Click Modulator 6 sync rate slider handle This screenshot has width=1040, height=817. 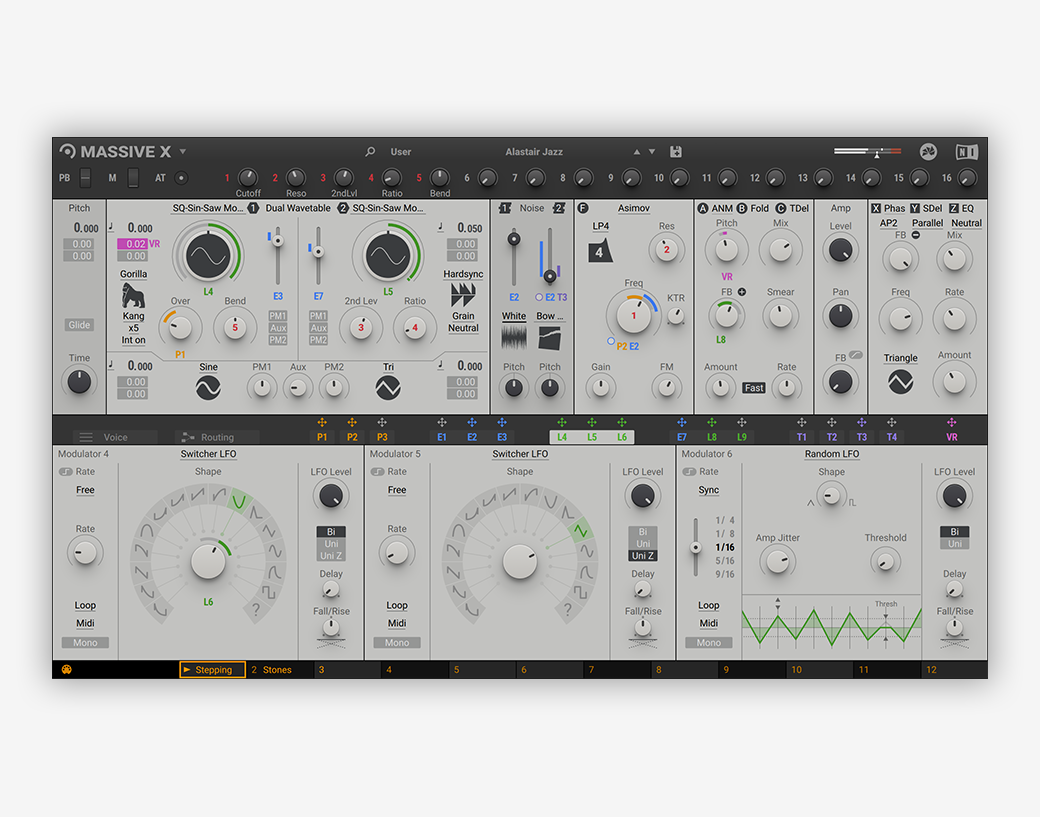pyautogui.click(x=695, y=548)
